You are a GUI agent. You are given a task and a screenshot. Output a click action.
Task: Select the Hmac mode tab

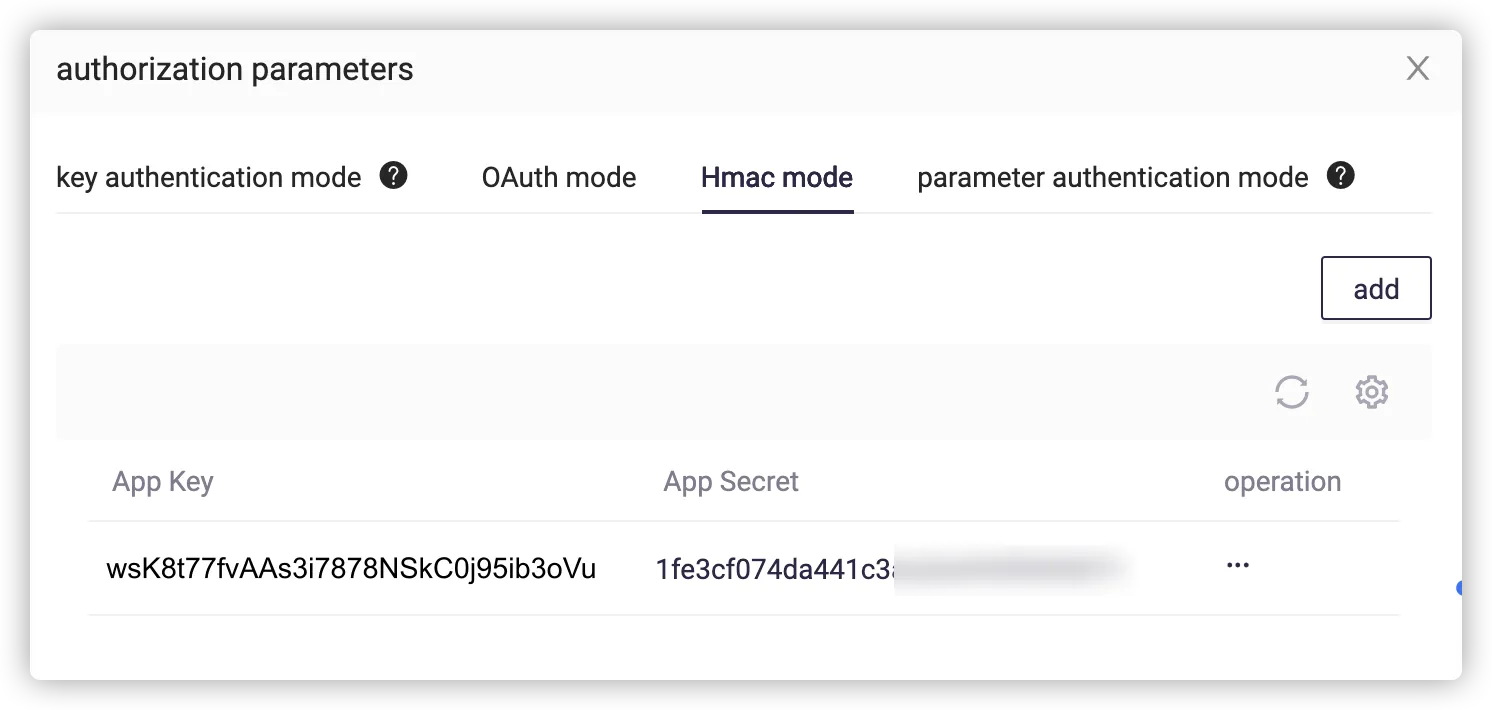[777, 178]
